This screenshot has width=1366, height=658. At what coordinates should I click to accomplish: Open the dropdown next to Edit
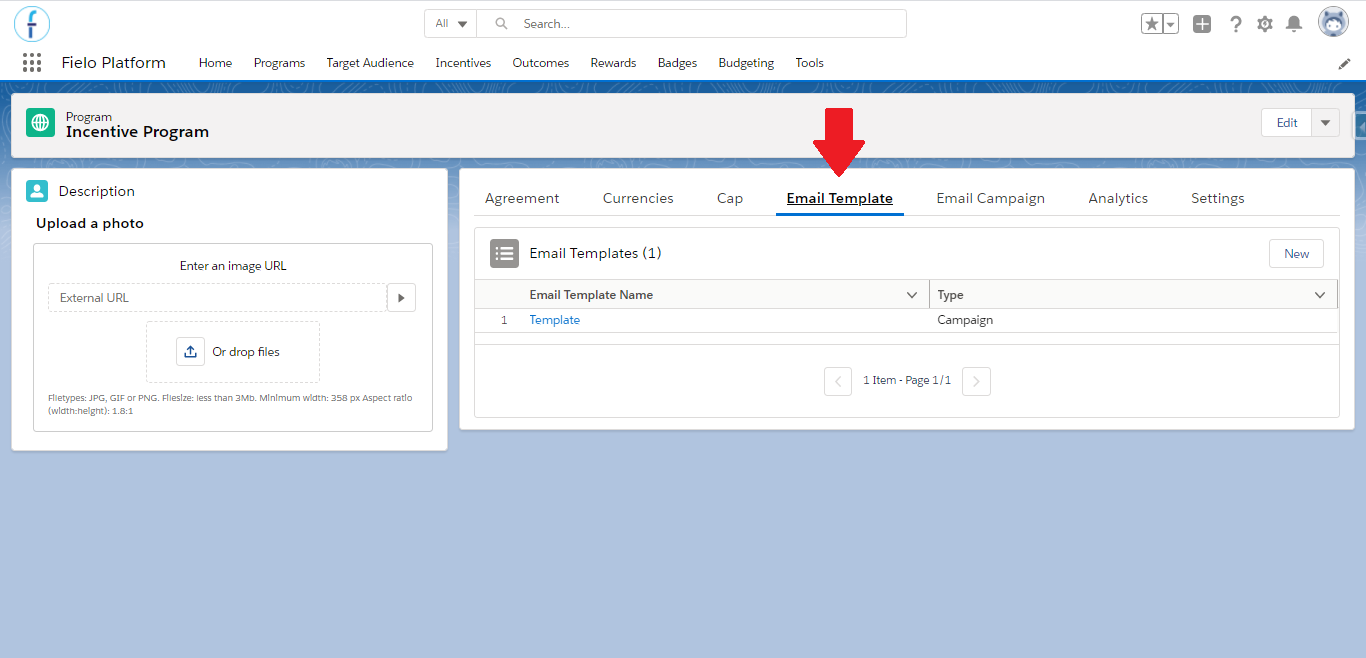(1325, 123)
